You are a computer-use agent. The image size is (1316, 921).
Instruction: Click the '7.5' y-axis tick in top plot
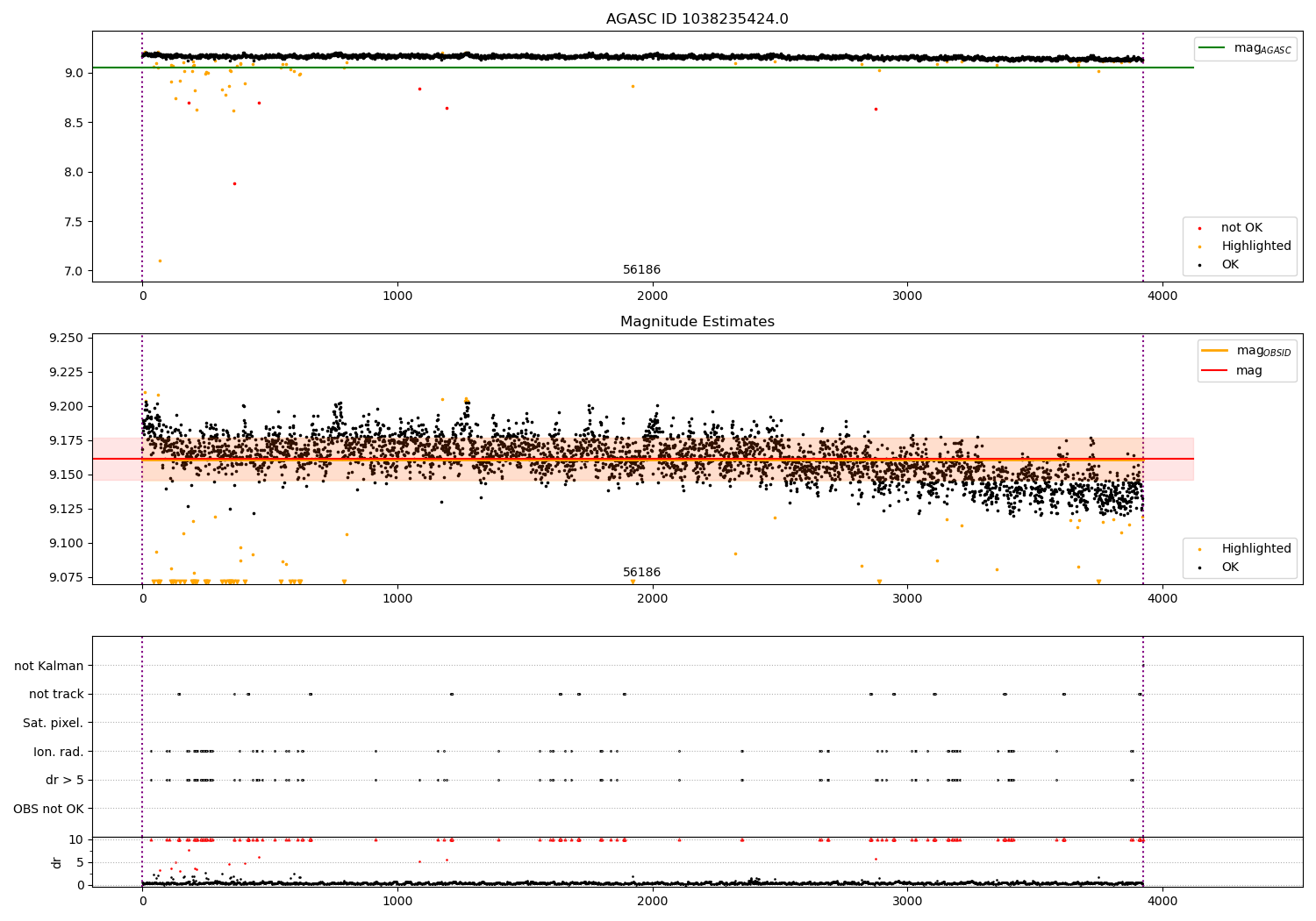click(x=74, y=222)
